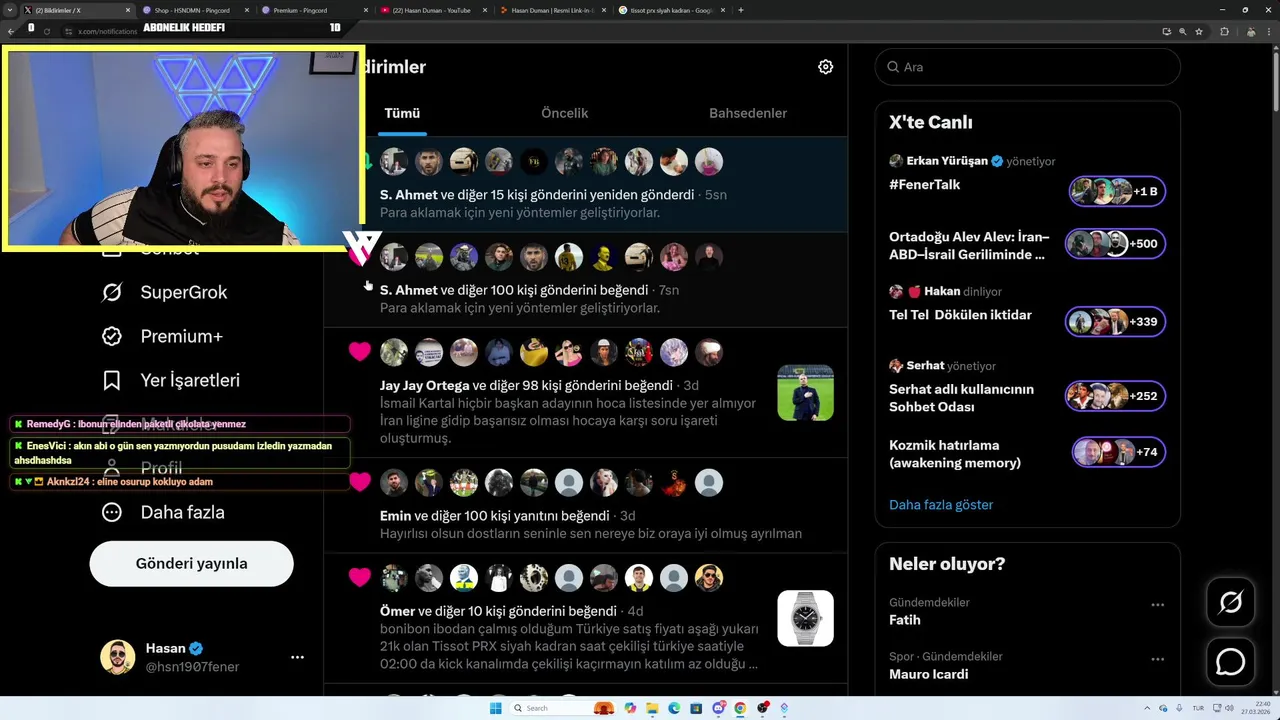
Task: Open Kozmik hatırlama awakening memory space
Action: pos(955,453)
